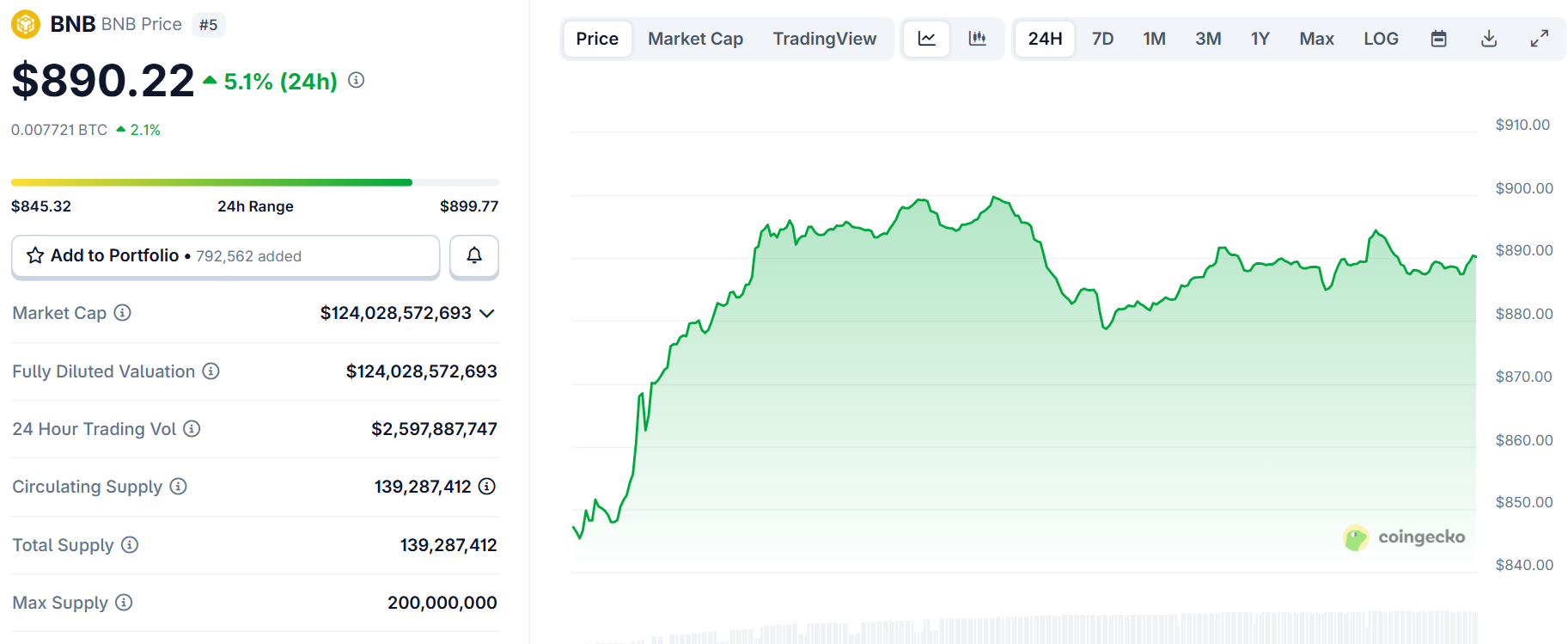The image size is (1568, 644).
Task: Click the price alert bell icon
Action: pos(474,255)
